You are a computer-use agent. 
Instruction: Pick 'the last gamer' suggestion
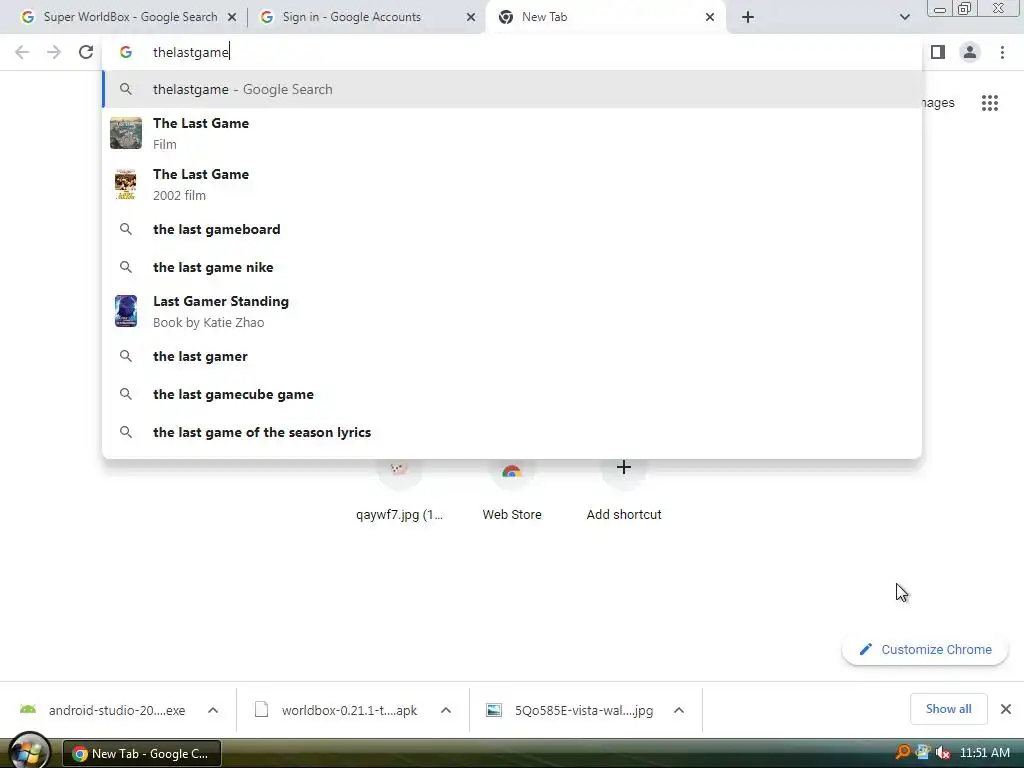tap(512, 357)
